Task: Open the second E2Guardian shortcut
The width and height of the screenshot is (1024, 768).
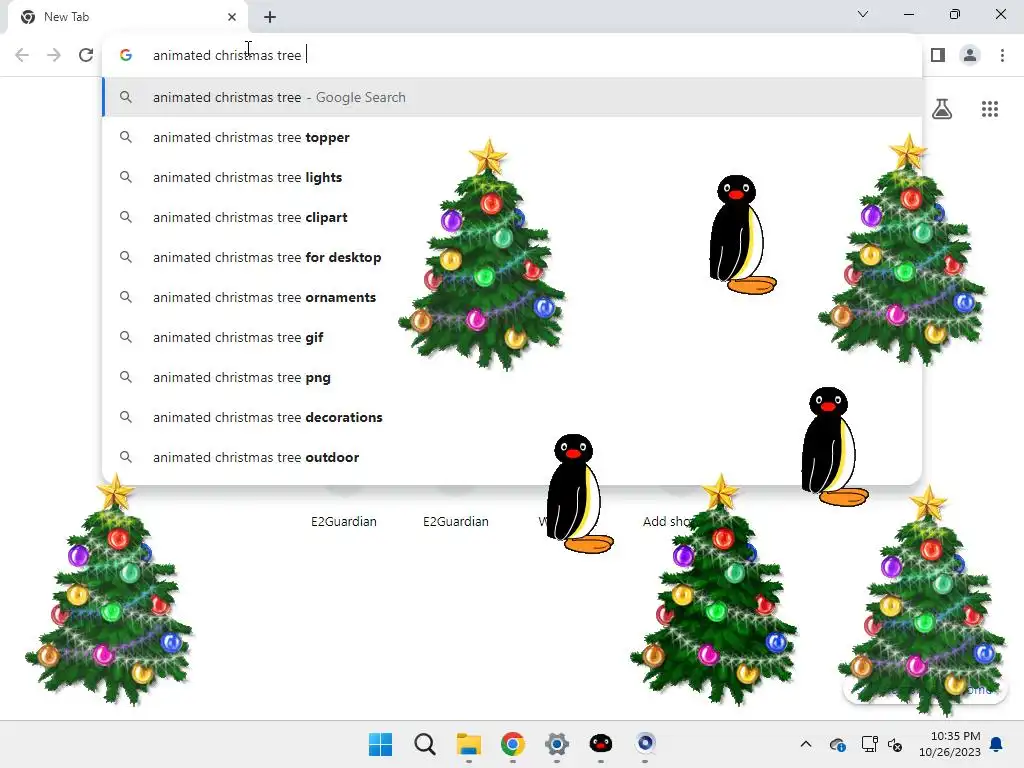Action: click(456, 521)
